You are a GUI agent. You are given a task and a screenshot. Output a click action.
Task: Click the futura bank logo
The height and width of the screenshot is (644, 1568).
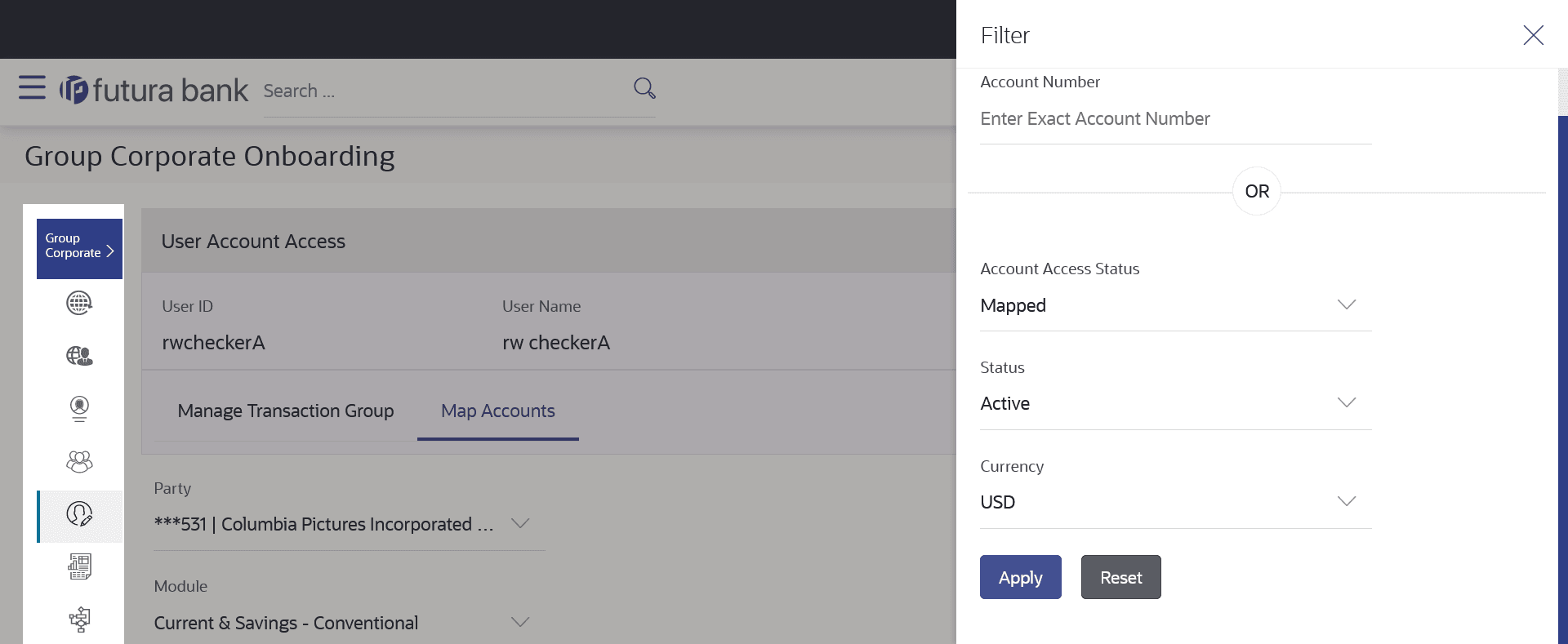(154, 90)
